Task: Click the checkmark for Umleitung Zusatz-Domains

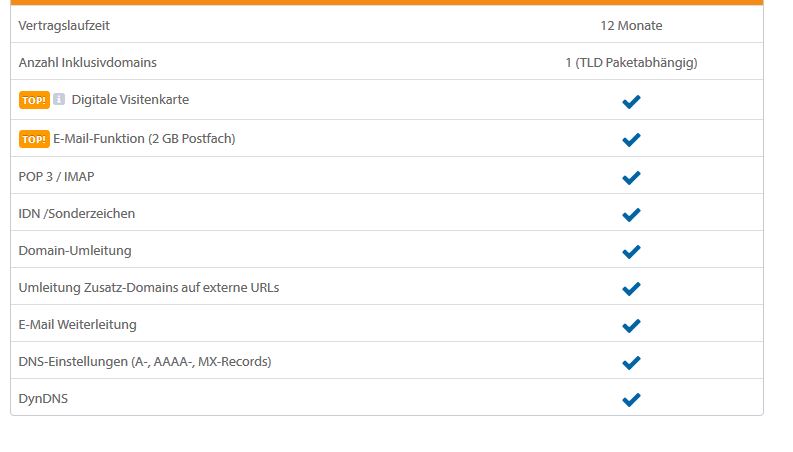Action: pos(631,288)
